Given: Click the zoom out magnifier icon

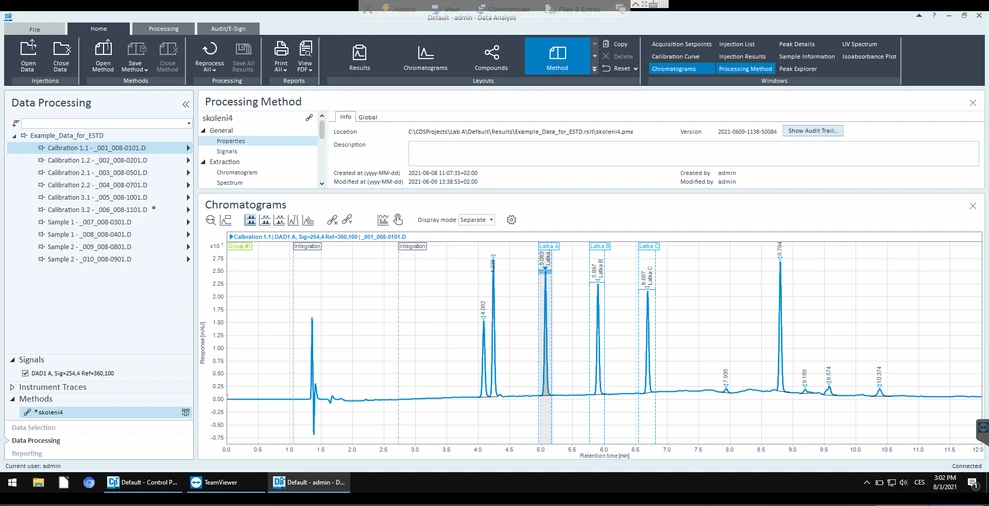Looking at the screenshot, I should [x=209, y=220].
